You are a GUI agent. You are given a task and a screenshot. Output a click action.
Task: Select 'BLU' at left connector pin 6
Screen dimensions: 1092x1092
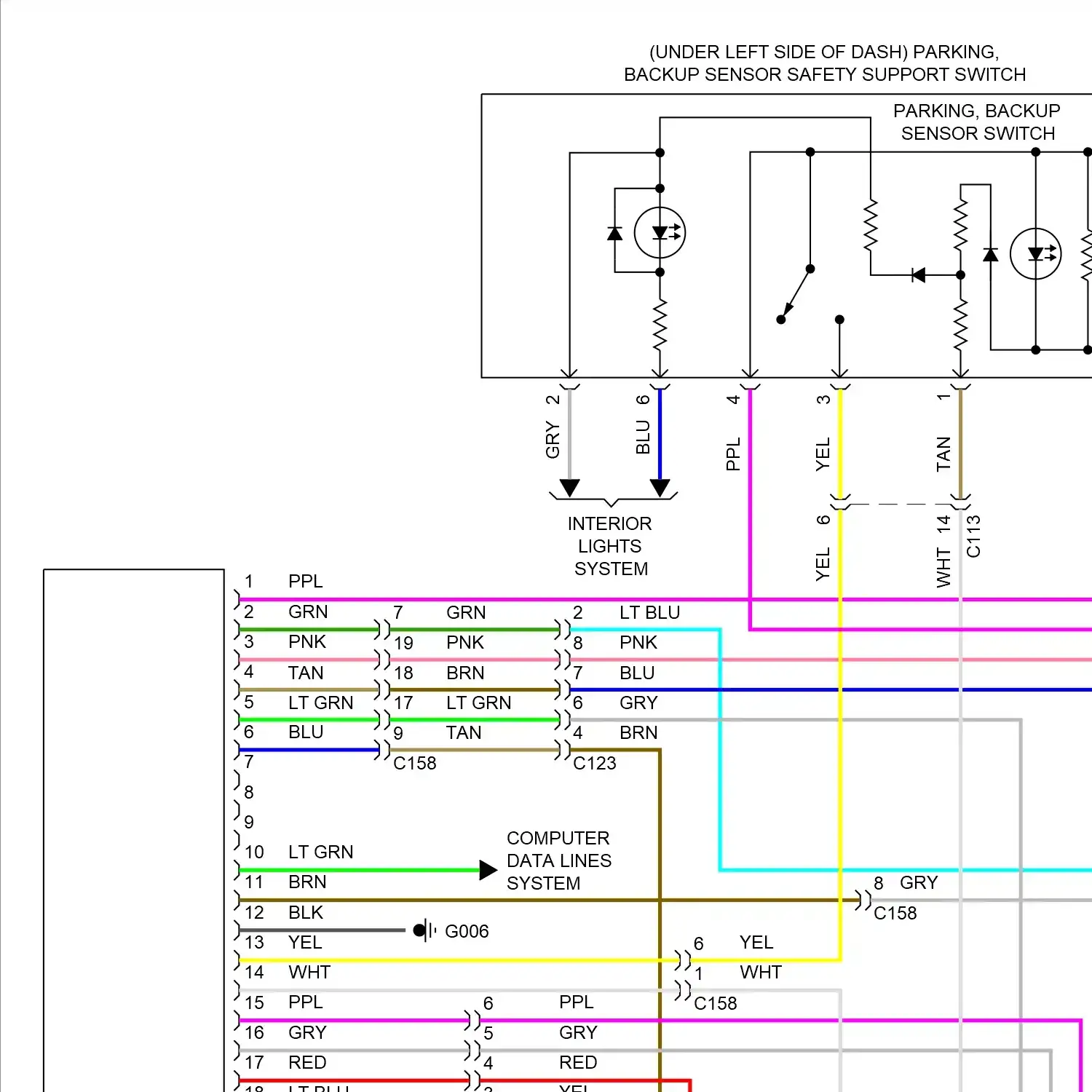pyautogui.click(x=306, y=732)
